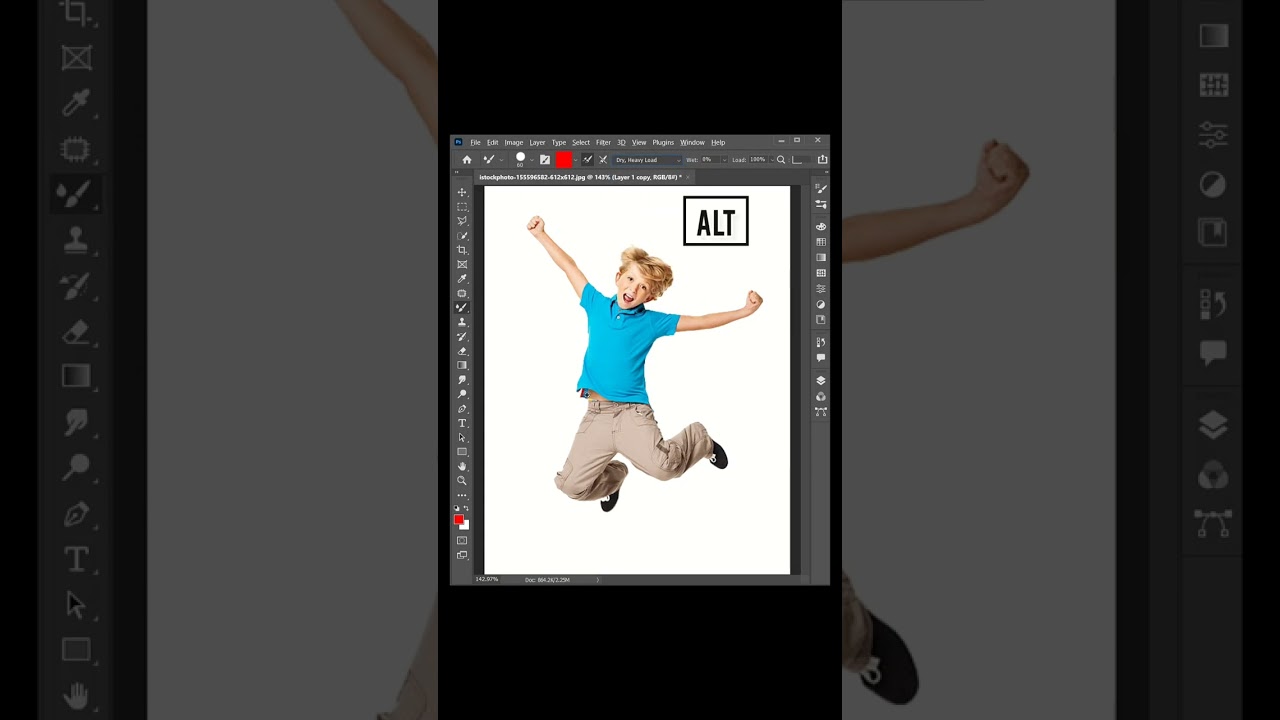This screenshot has height=720, width=1280.
Task: Select the Horizontal Type tool
Action: (462, 423)
